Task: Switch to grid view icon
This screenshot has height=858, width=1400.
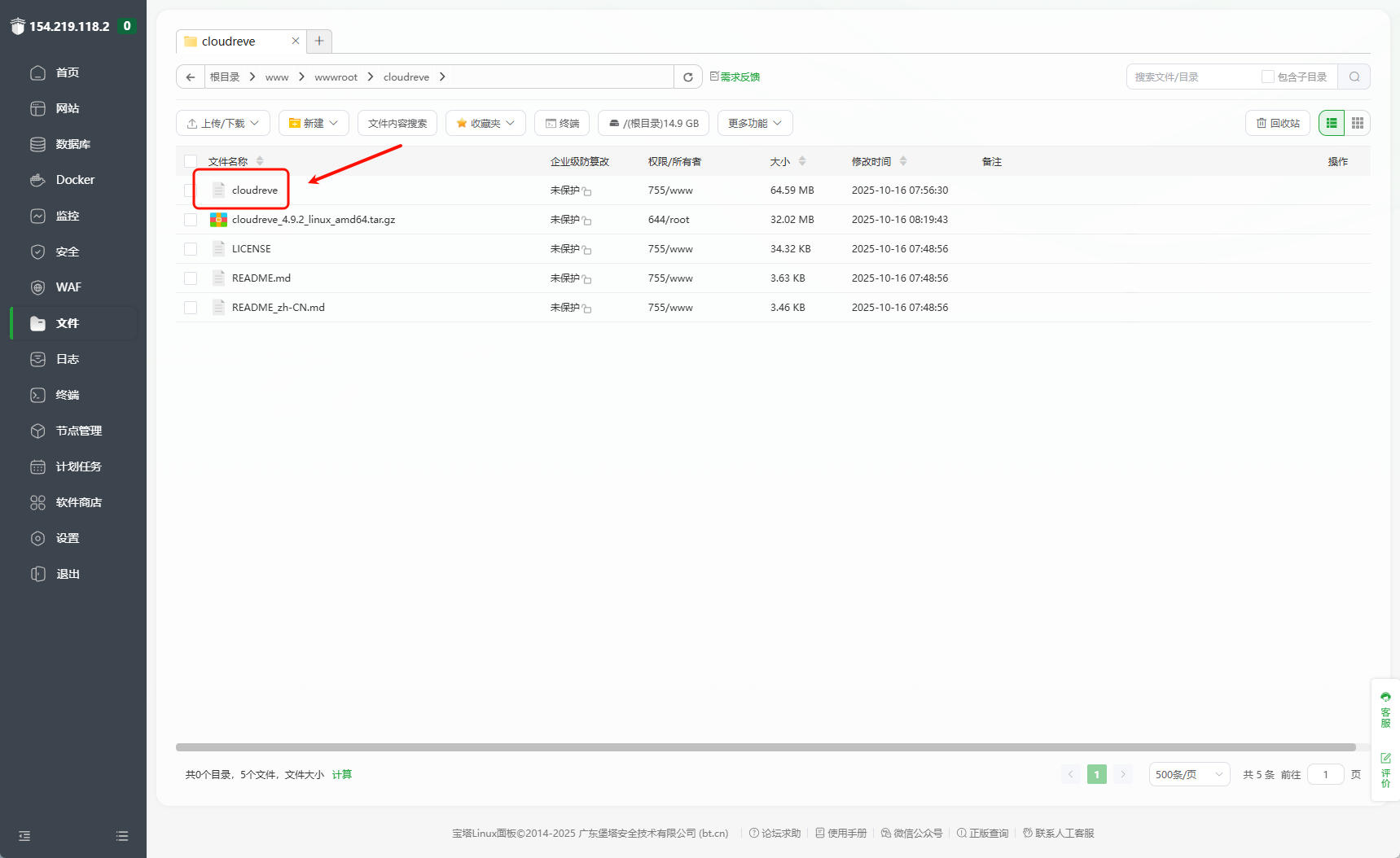Action: 1358,123
